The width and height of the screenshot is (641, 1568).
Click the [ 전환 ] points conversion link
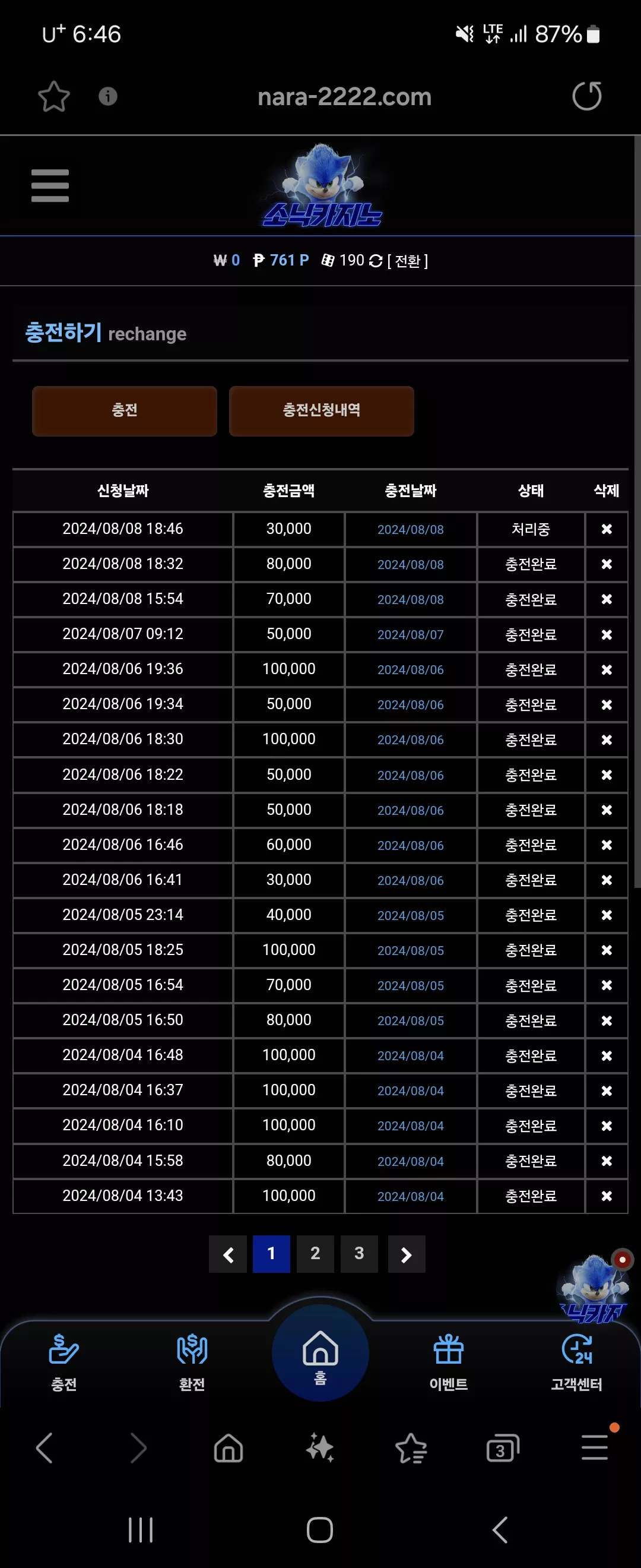click(x=408, y=261)
